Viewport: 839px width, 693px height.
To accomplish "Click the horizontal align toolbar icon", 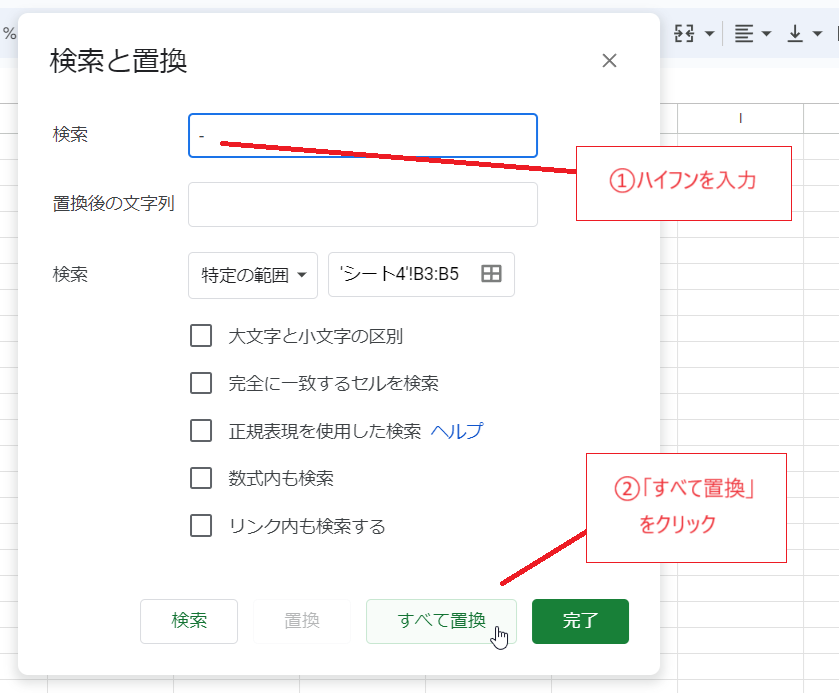I will click(x=744, y=34).
